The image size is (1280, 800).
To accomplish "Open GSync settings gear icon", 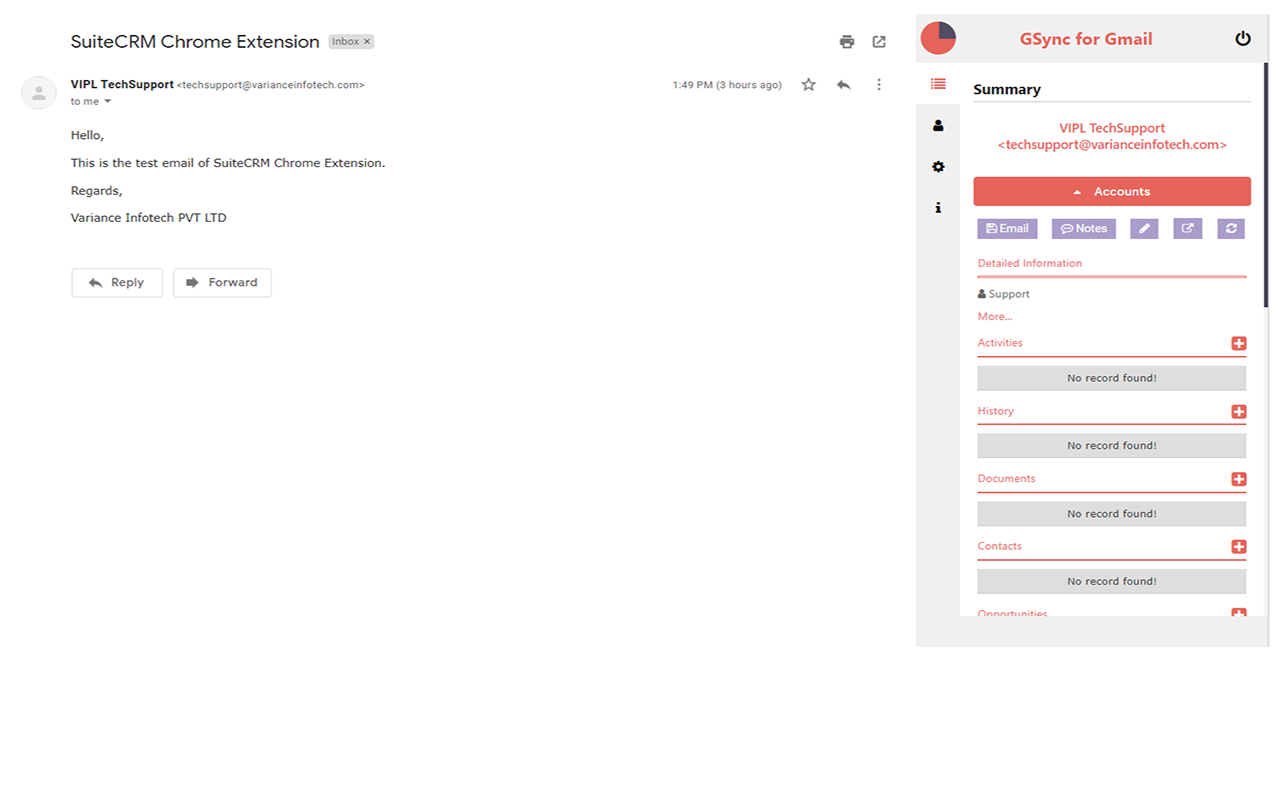I will pyautogui.click(x=938, y=166).
